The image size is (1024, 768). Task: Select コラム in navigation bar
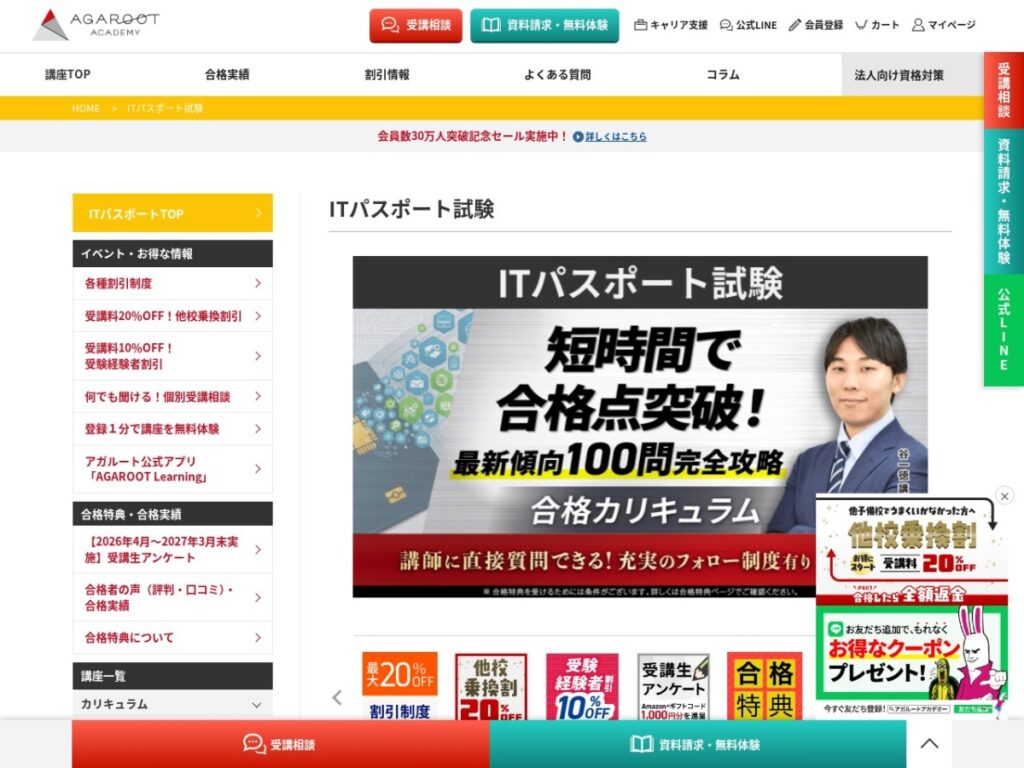(x=723, y=74)
